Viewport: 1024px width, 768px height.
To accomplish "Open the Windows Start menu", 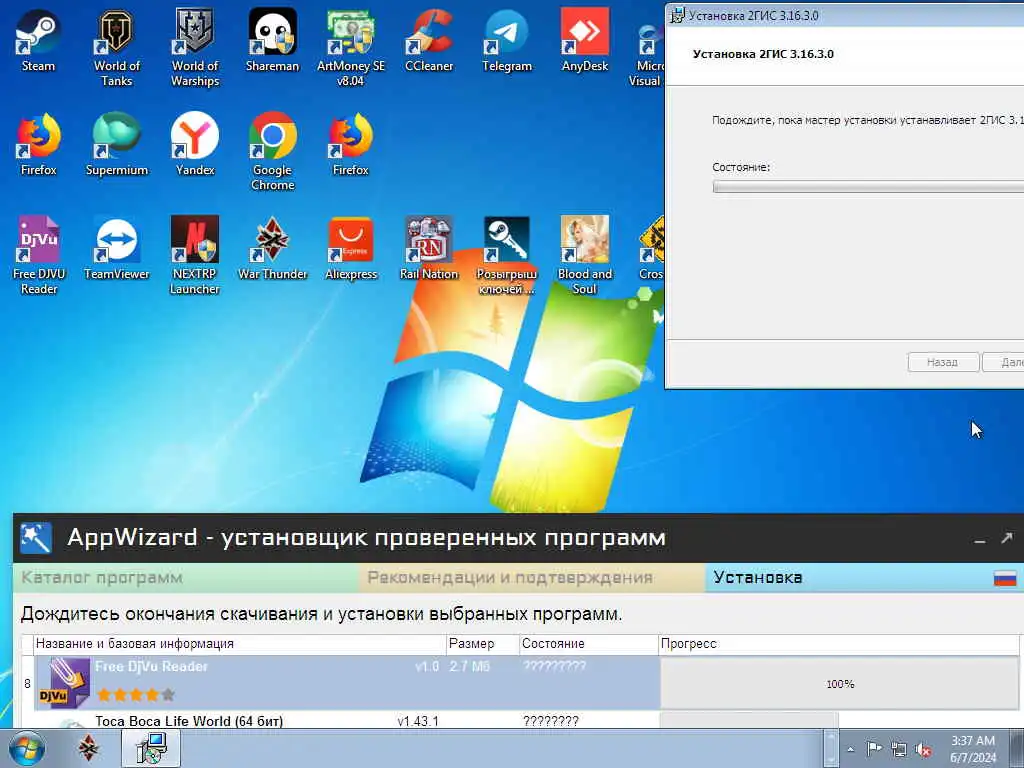I will pos(27,748).
